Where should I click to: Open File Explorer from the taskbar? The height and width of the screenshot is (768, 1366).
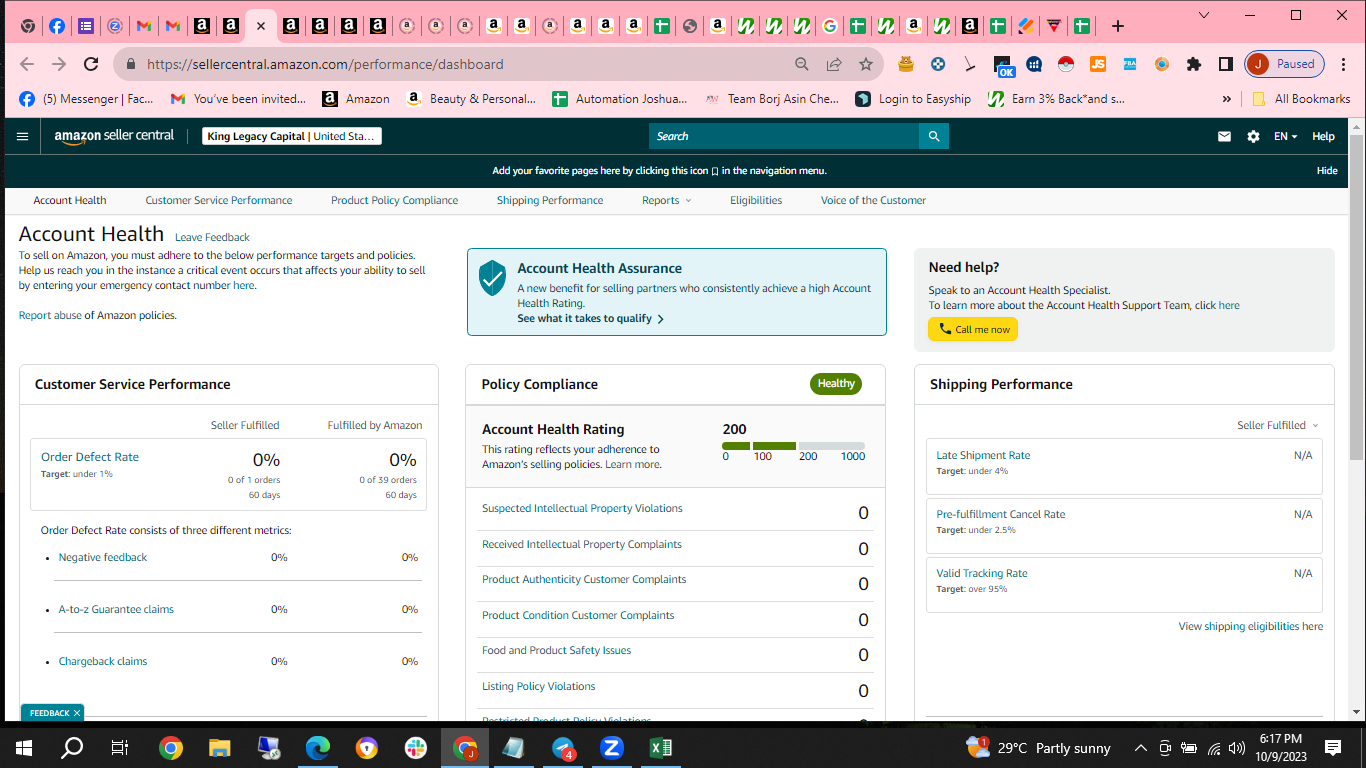coord(220,748)
